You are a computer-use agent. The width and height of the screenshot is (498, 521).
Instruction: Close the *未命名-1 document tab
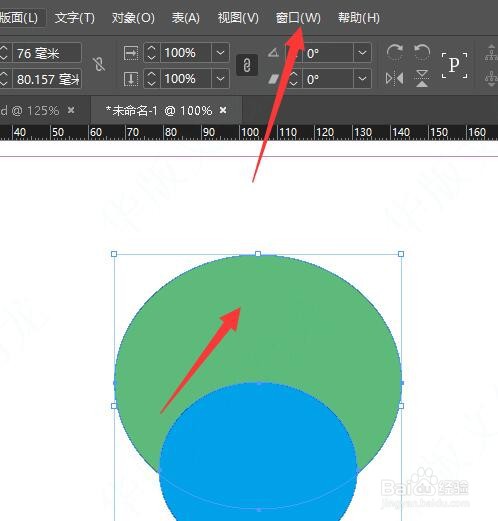(223, 110)
